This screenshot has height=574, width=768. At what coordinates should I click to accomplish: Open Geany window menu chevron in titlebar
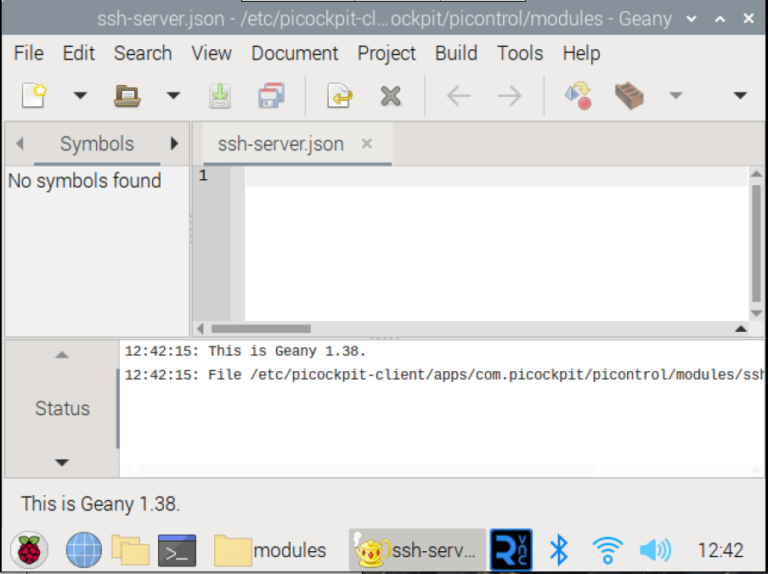click(x=692, y=19)
